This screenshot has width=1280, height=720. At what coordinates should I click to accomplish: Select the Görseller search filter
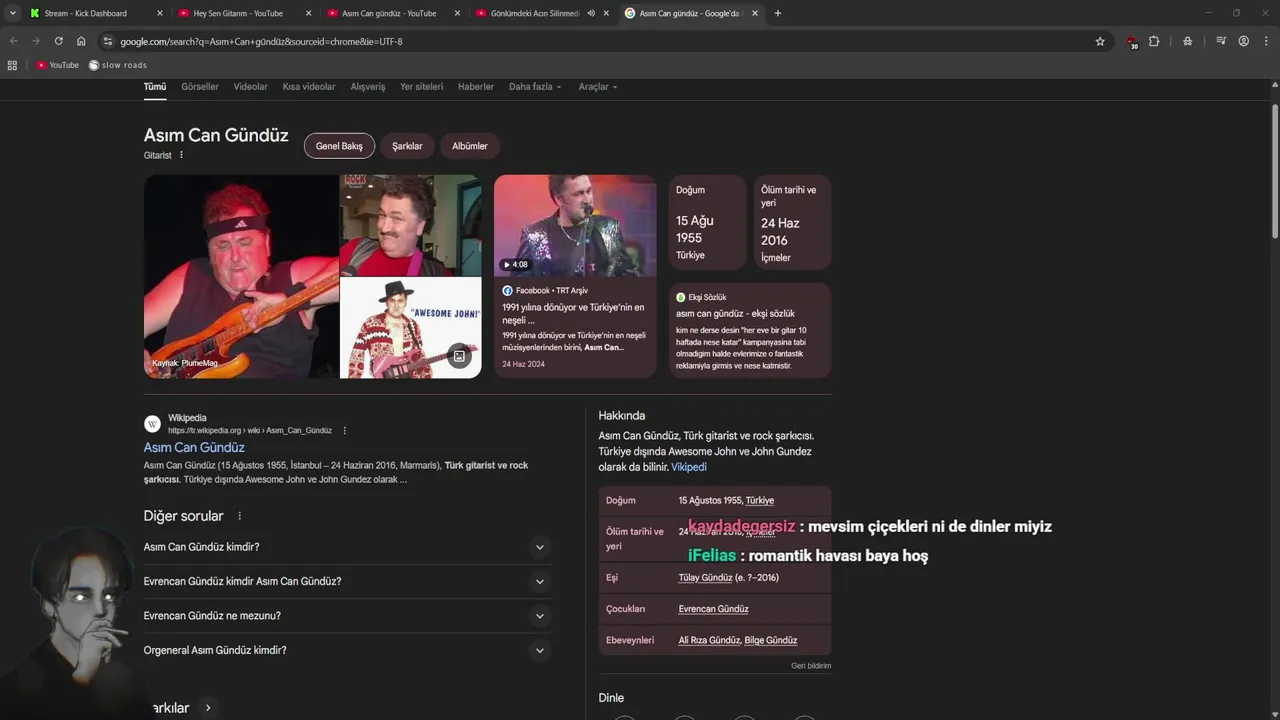200,87
